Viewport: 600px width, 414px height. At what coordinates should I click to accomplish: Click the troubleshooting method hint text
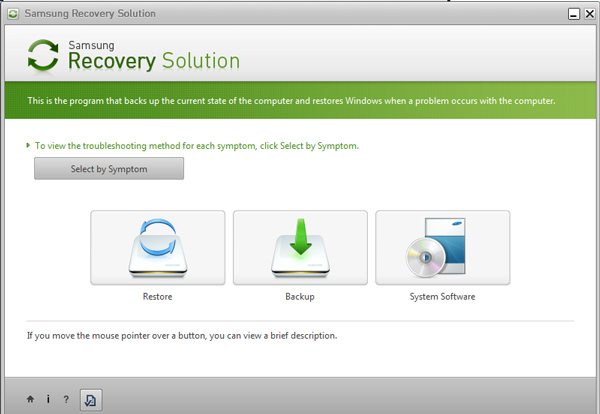pos(197,146)
